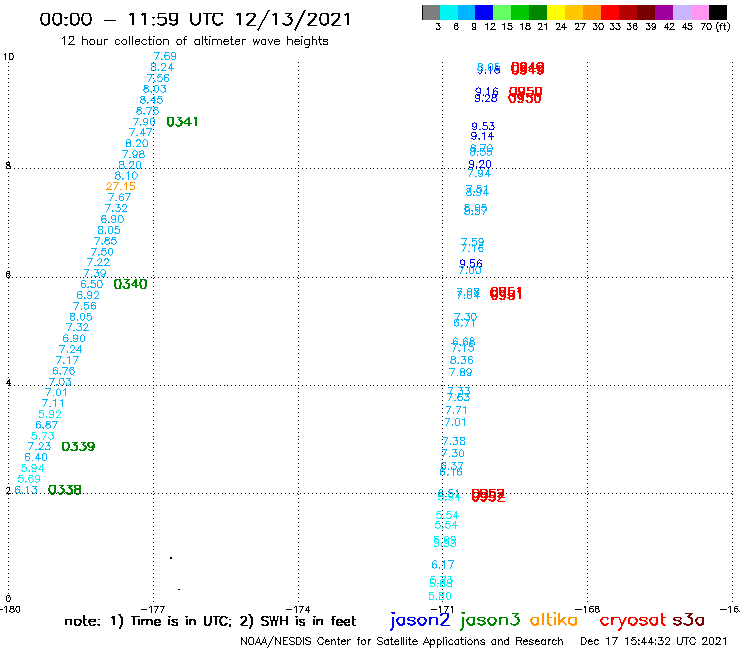Click wave height value 6.40

tap(36, 457)
